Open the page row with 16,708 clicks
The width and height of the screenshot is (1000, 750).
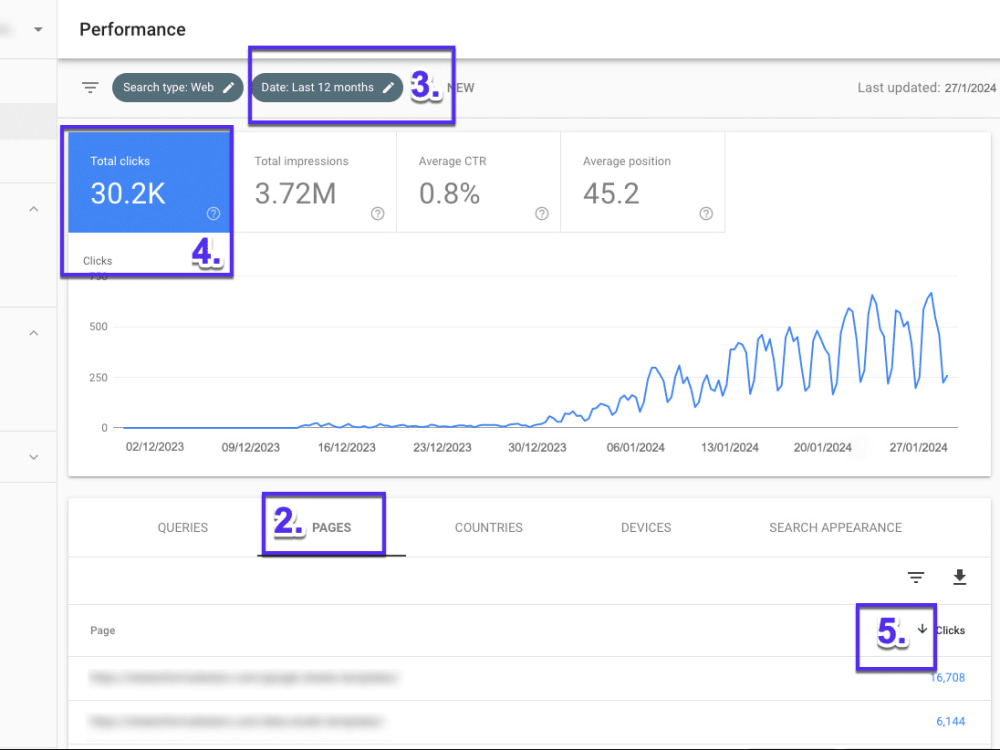[x=529, y=678]
